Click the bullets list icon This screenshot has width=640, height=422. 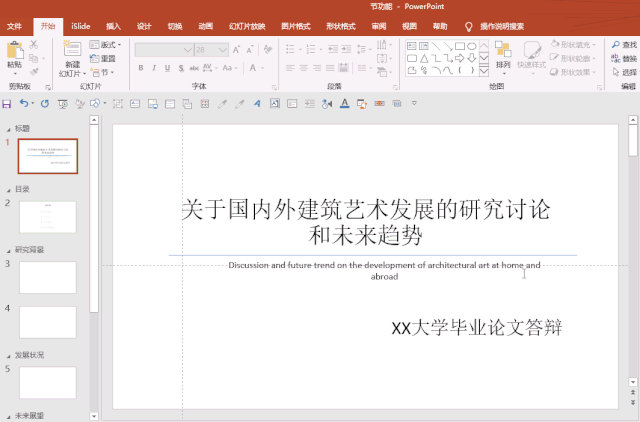[290, 50]
